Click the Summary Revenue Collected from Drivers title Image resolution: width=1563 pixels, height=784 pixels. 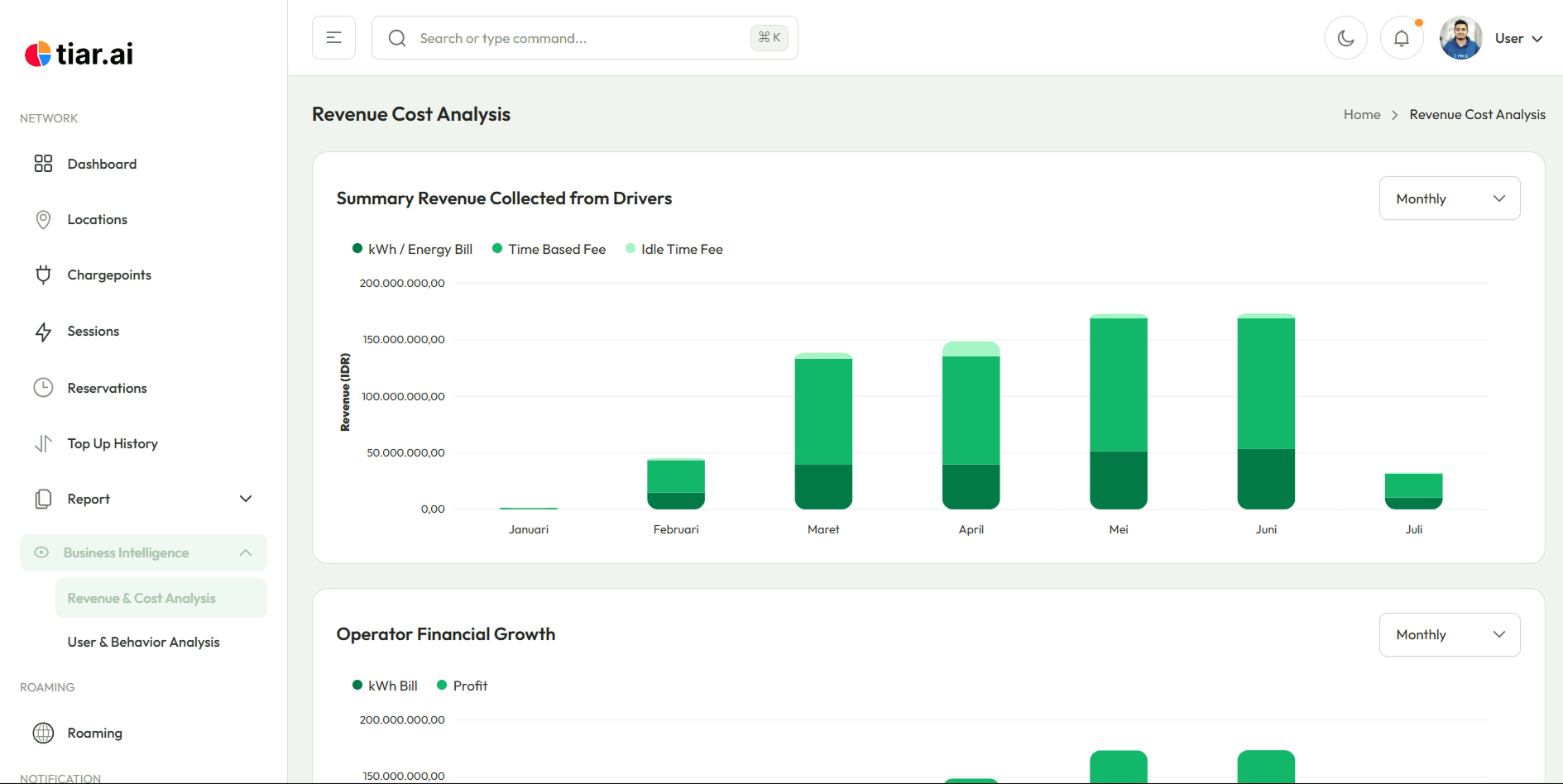click(504, 198)
